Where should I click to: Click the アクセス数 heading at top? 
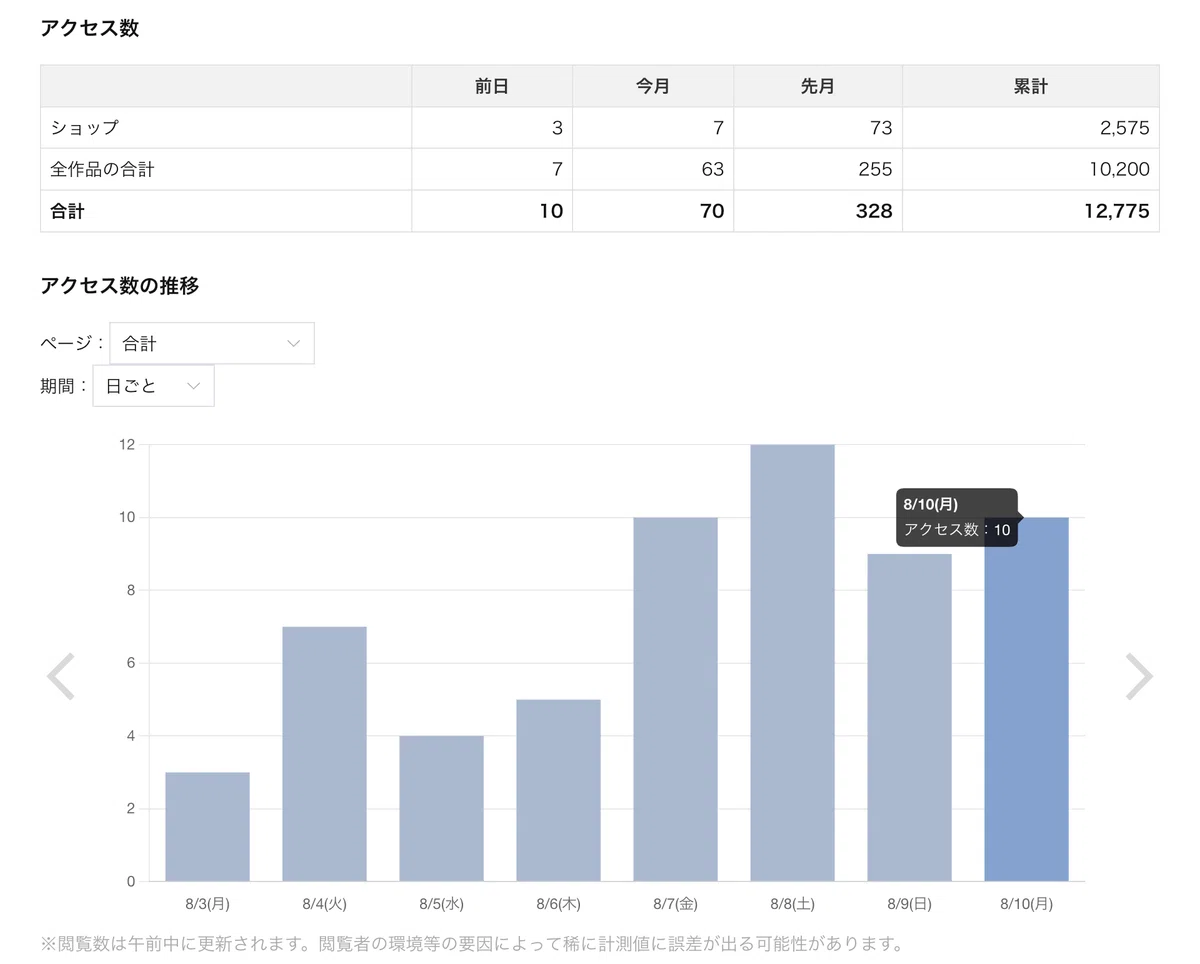tap(90, 28)
